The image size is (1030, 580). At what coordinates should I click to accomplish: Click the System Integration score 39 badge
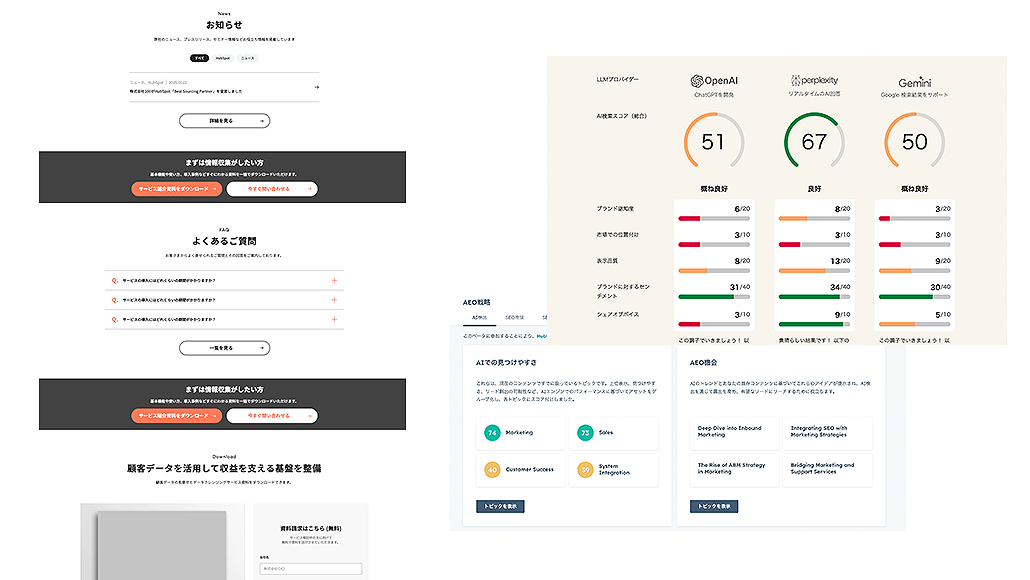[585, 469]
